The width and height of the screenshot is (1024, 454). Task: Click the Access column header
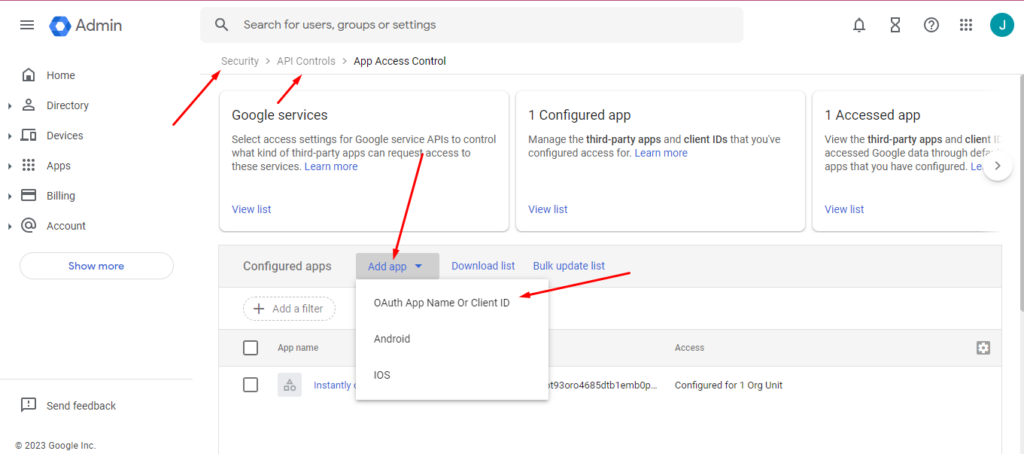click(x=689, y=348)
